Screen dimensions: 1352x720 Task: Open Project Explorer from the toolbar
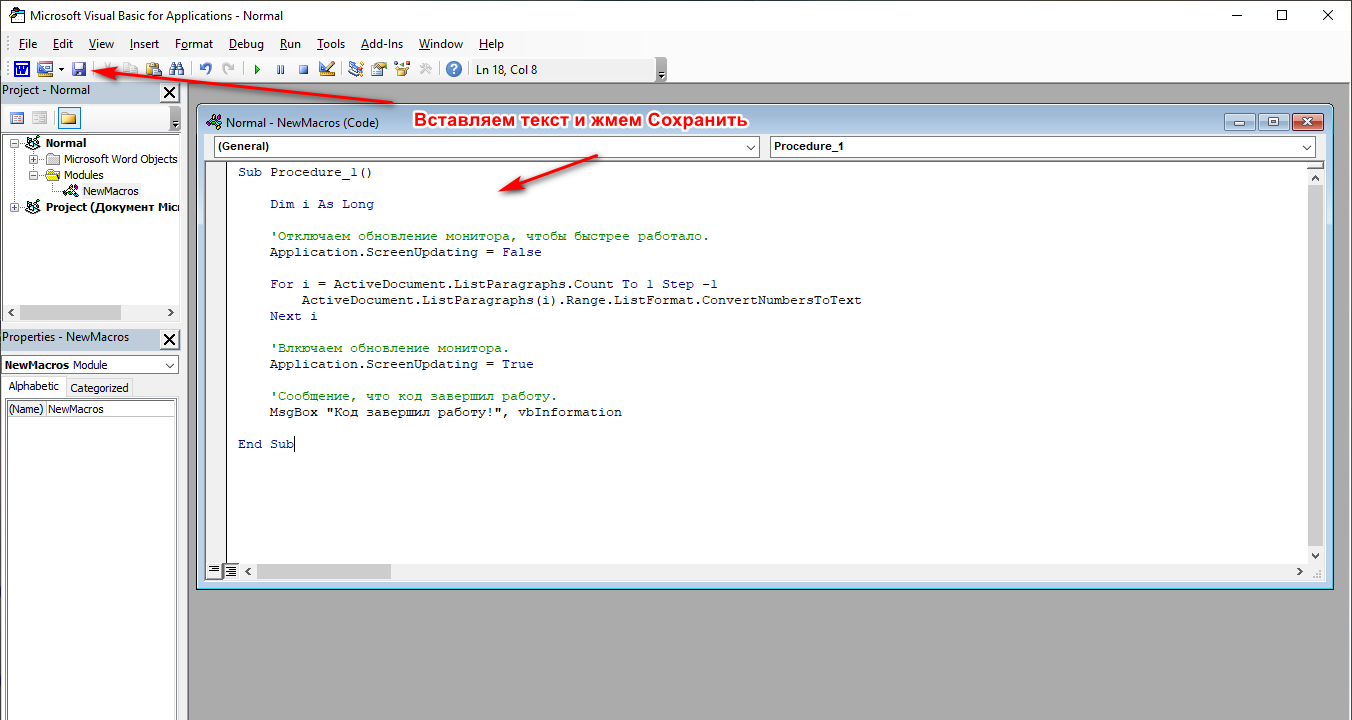coord(356,69)
